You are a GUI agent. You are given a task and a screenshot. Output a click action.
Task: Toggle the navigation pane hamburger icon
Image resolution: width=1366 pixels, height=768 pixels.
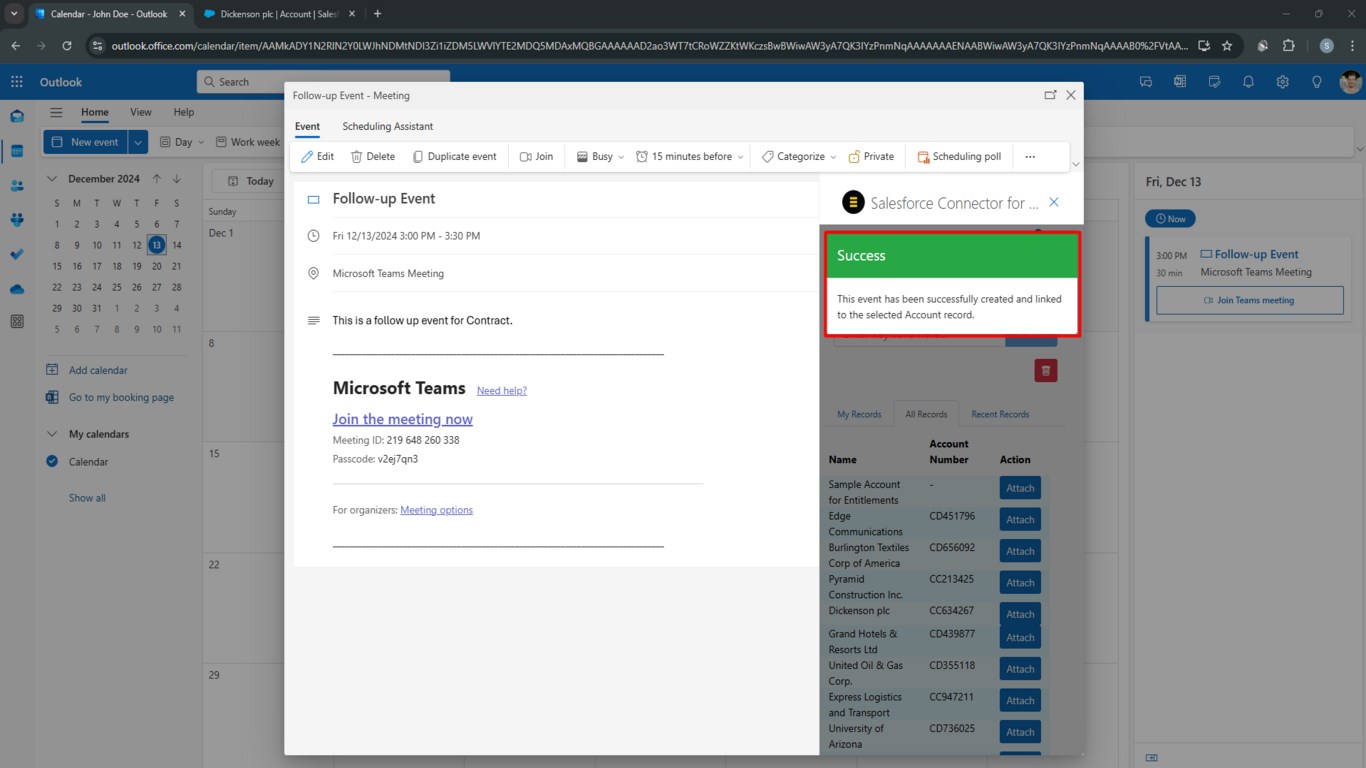pos(56,113)
